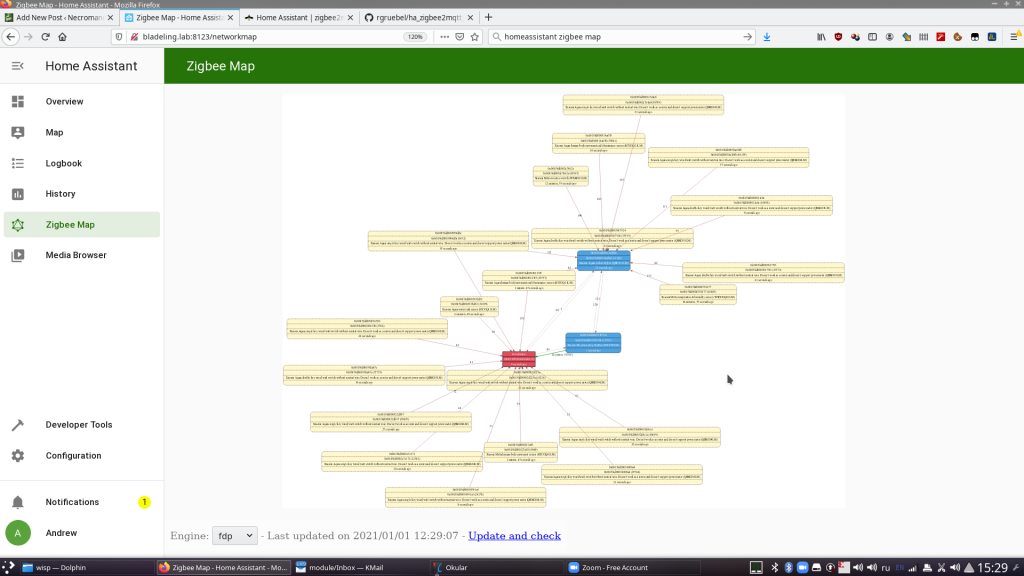The height and width of the screenshot is (576, 1024).
Task: Click the History chart icon
Action: click(18, 193)
